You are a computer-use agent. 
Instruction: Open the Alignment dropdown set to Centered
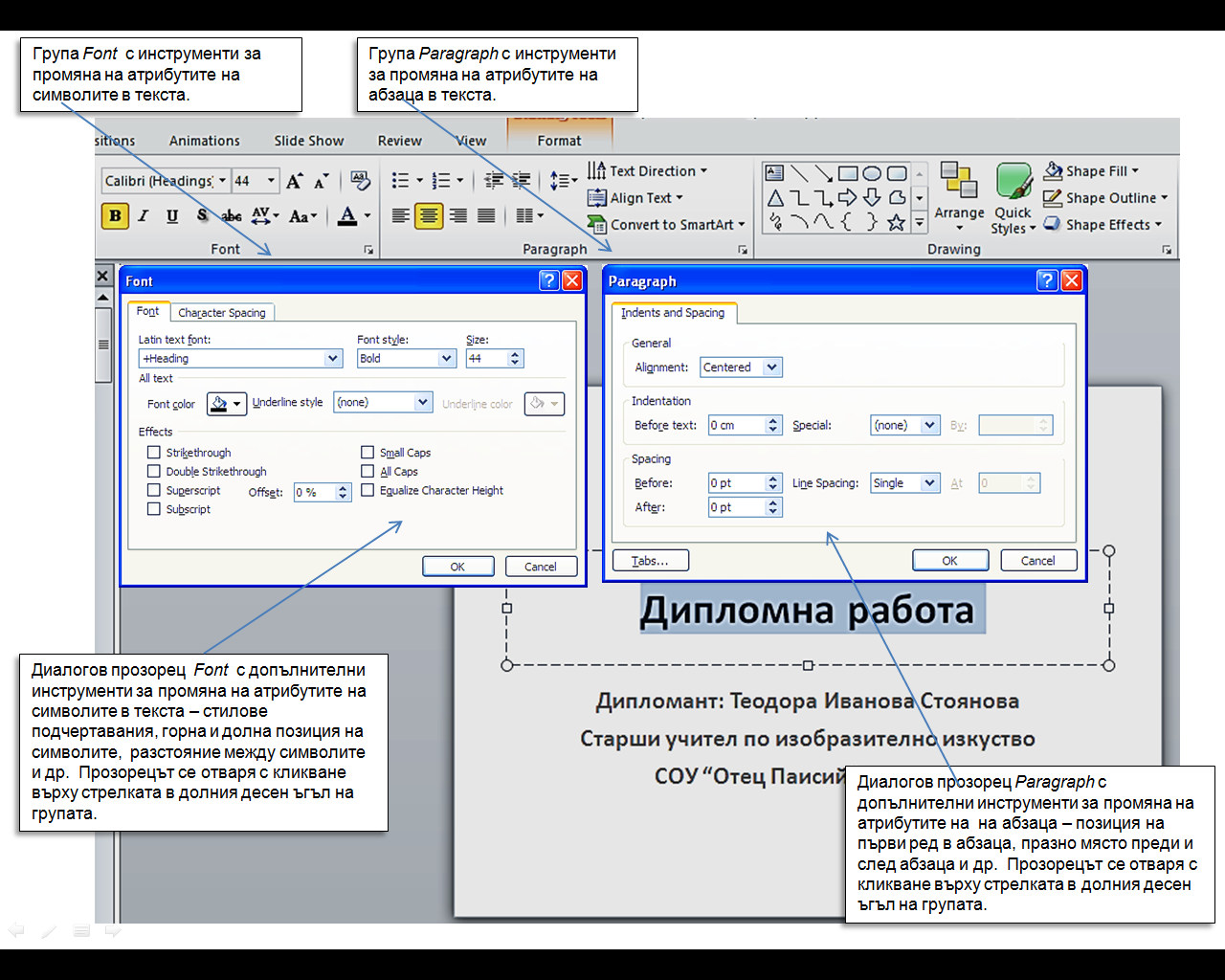click(x=771, y=367)
